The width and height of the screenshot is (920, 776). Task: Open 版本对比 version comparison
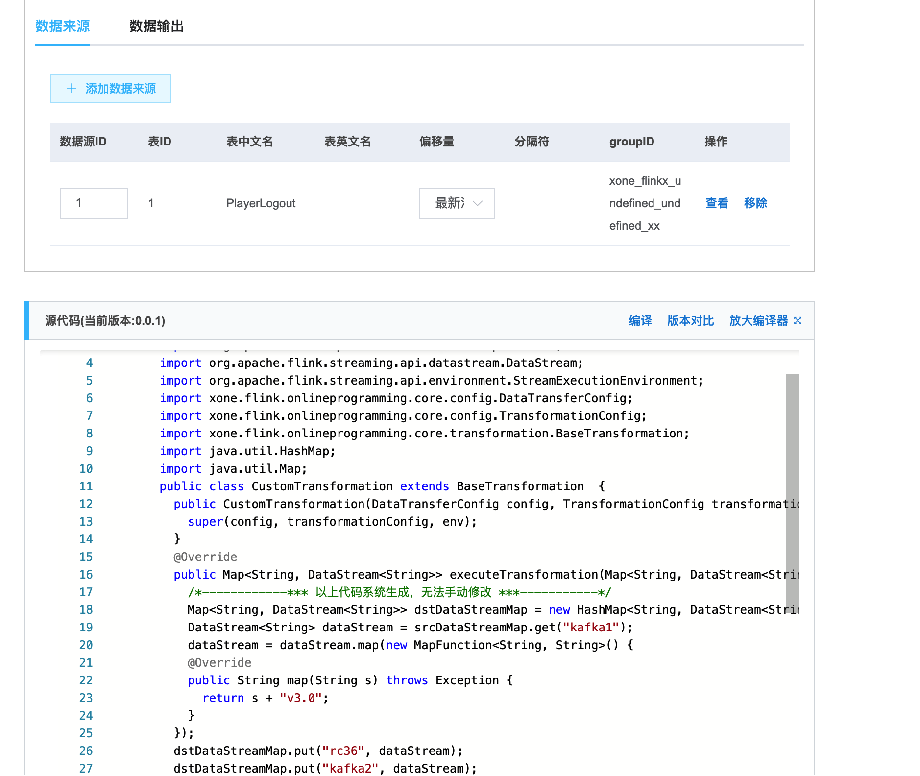691,321
